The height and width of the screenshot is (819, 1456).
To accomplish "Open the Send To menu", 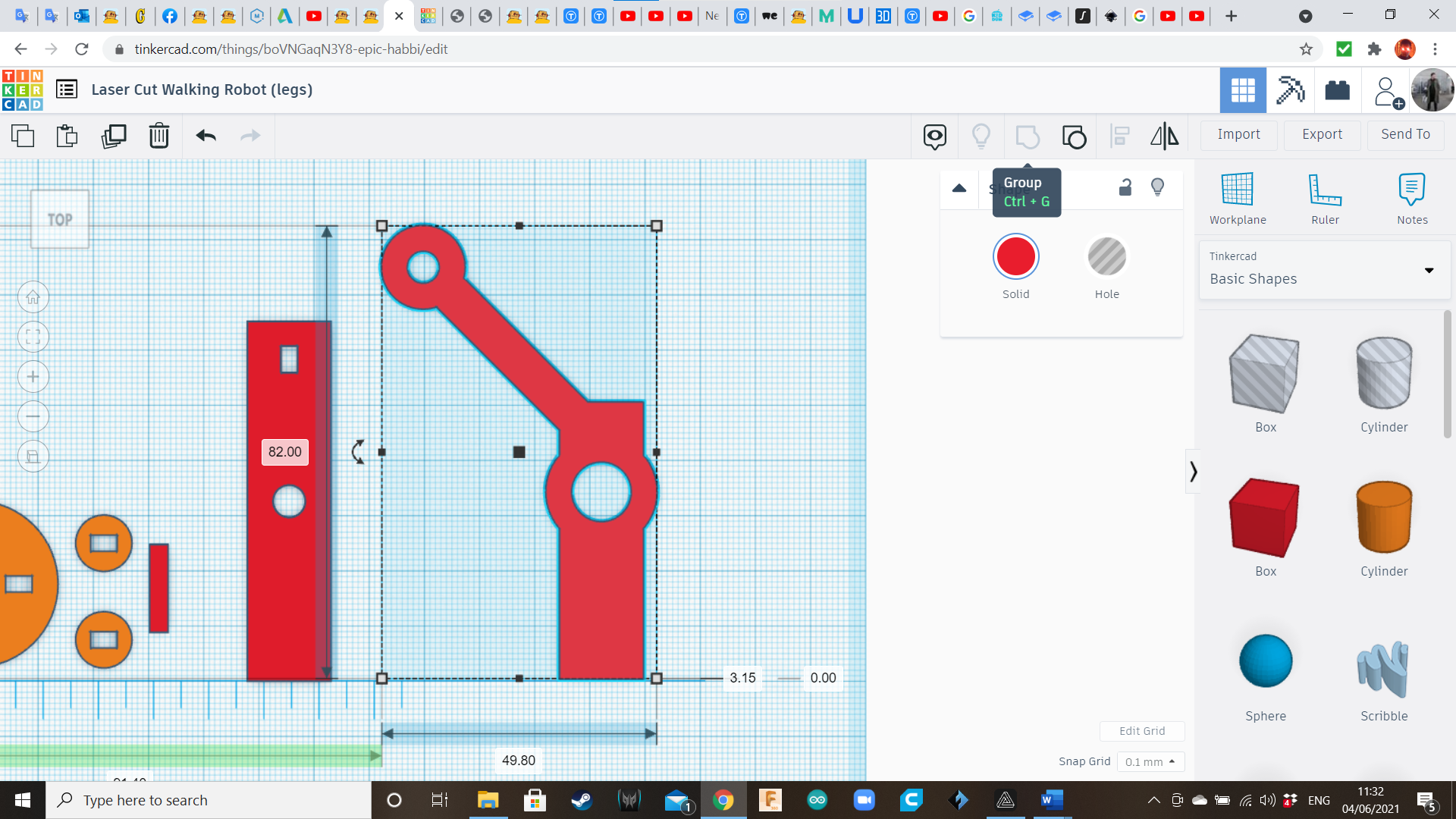I will [x=1405, y=134].
